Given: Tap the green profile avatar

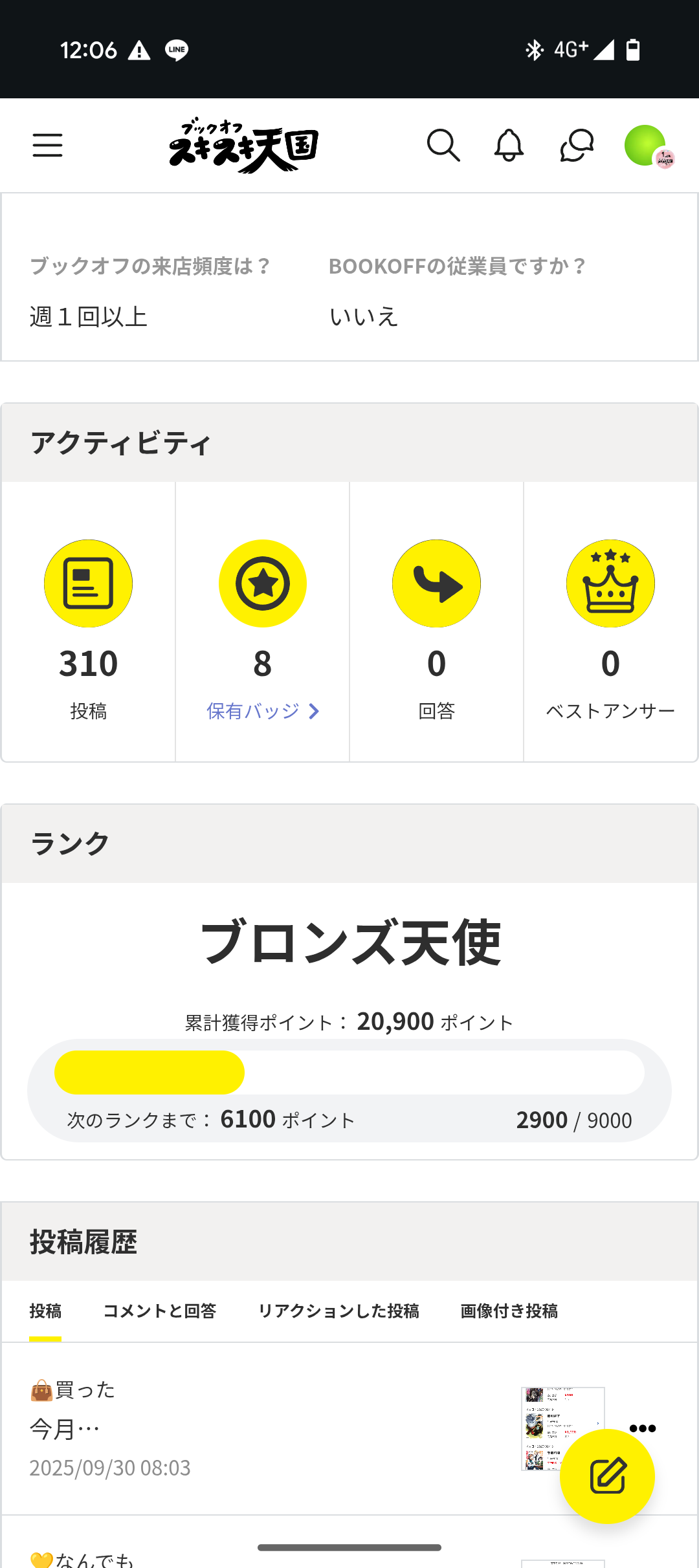Looking at the screenshot, I should pos(645,145).
